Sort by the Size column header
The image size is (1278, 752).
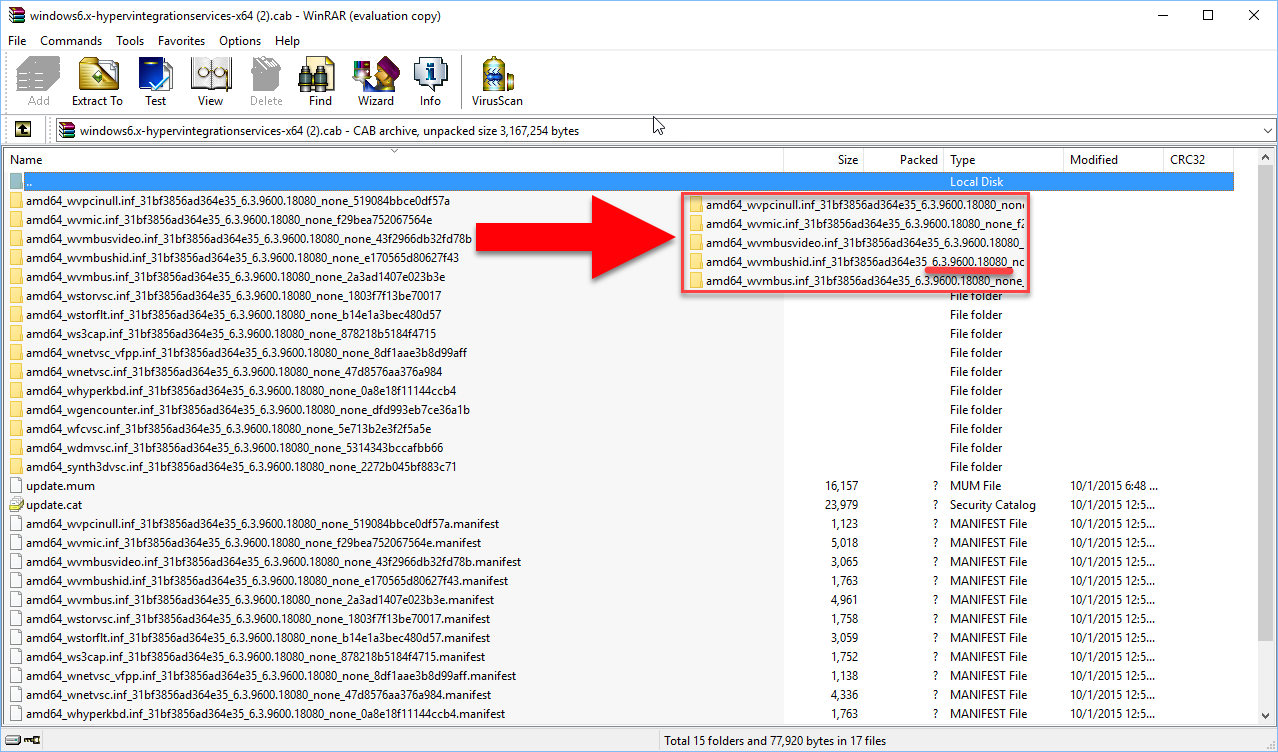point(823,160)
